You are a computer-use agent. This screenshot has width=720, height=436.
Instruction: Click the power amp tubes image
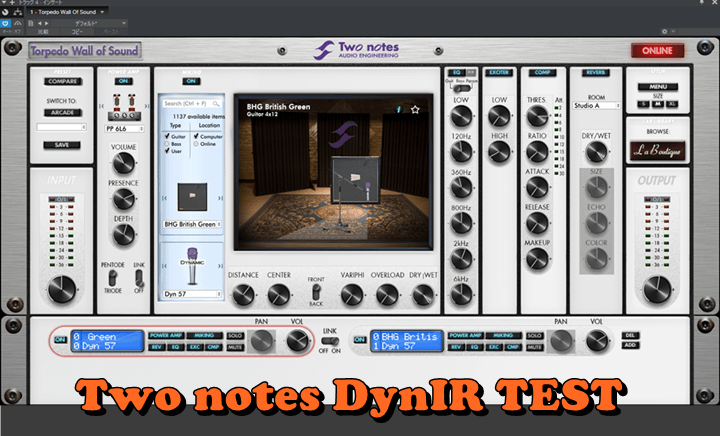(124, 107)
